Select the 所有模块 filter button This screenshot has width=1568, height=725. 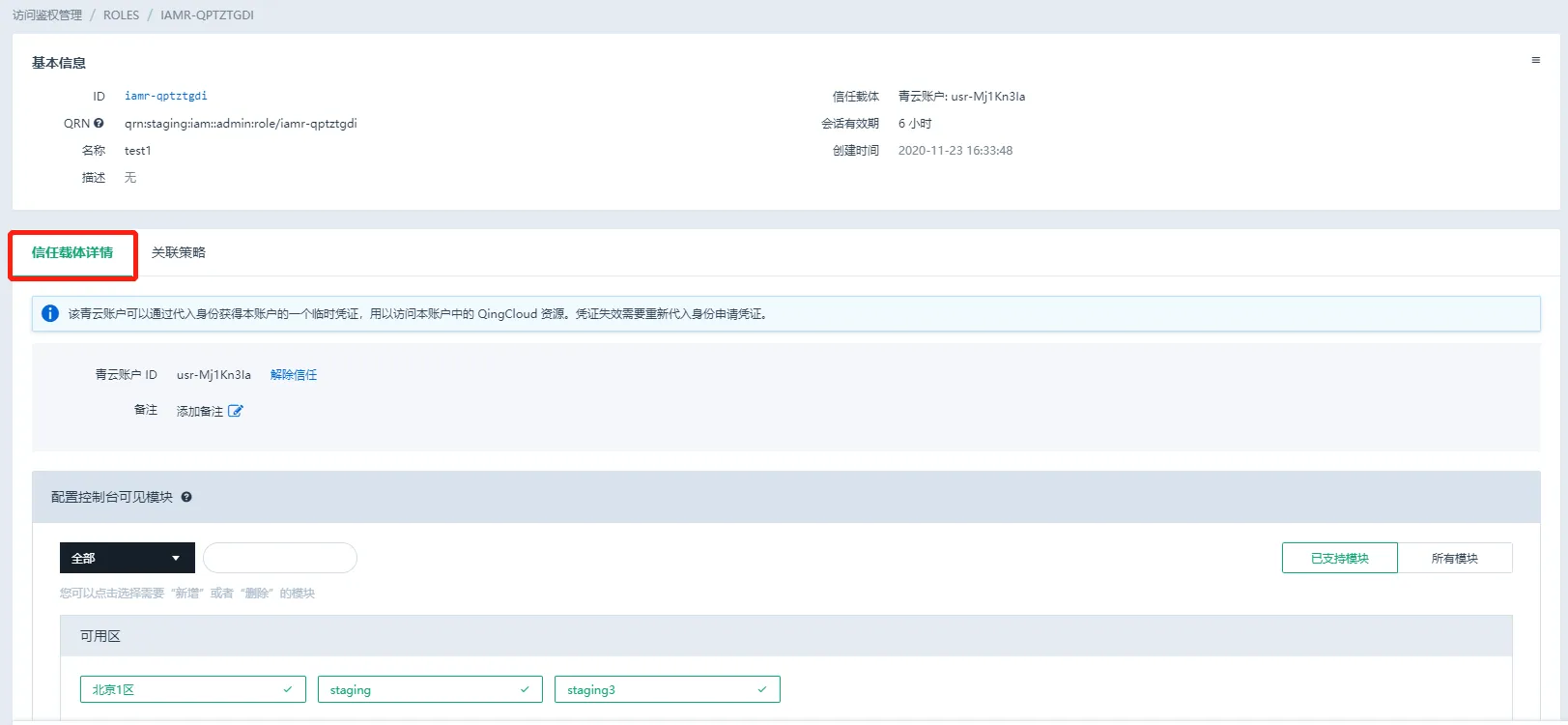click(x=1454, y=558)
